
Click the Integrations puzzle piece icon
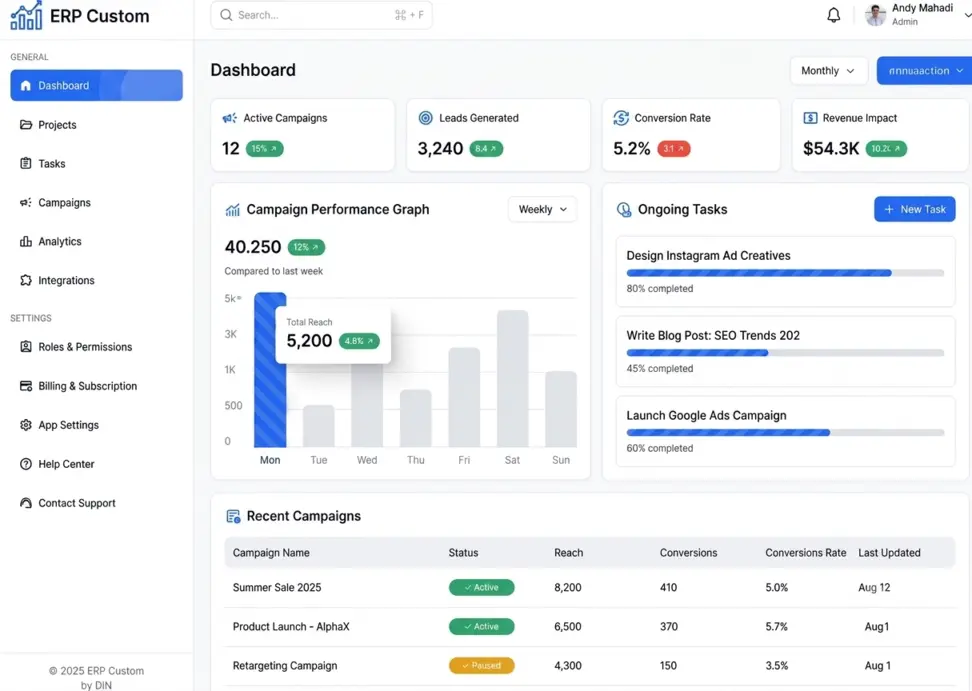point(25,280)
